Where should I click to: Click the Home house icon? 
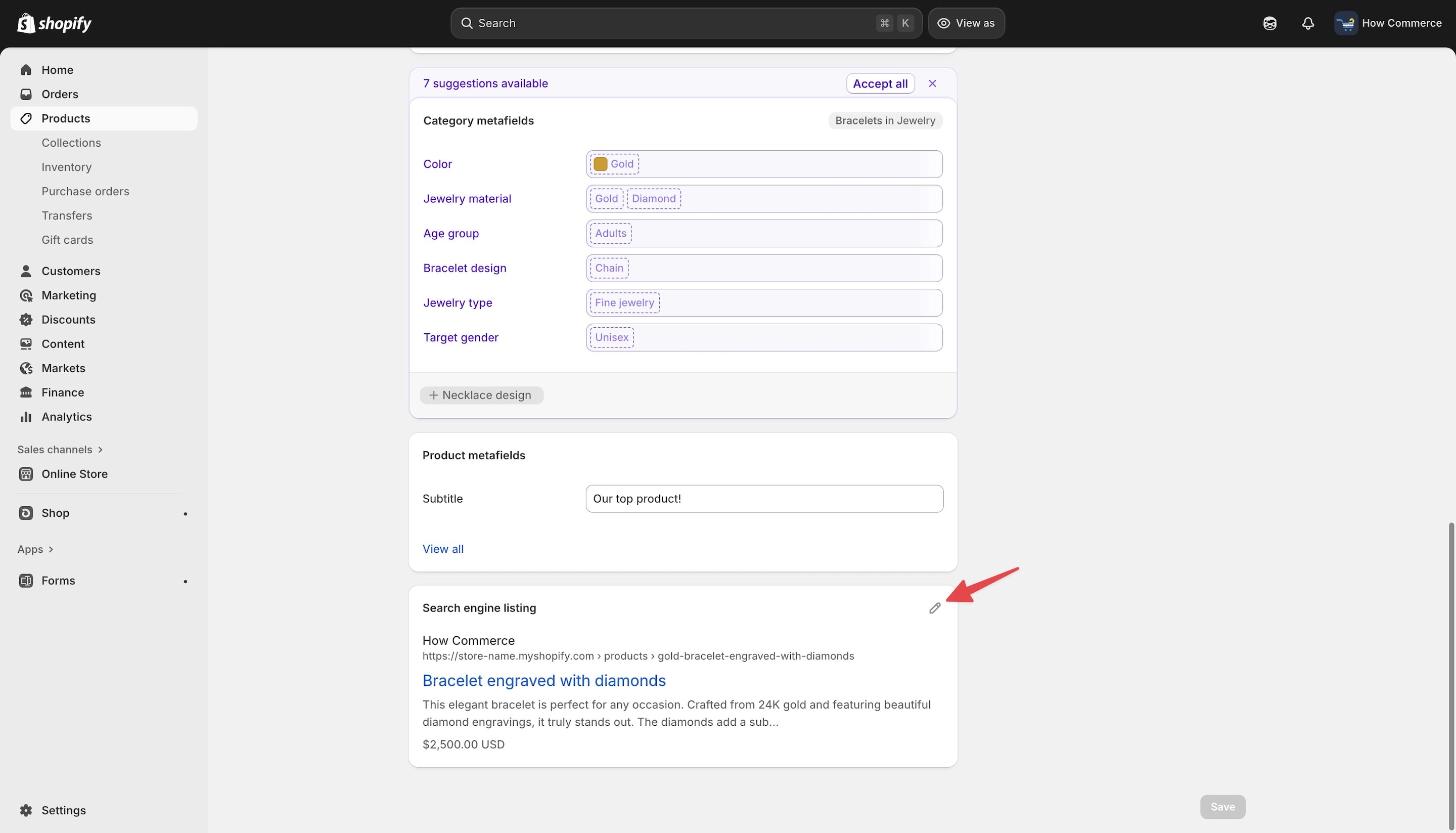click(x=26, y=70)
